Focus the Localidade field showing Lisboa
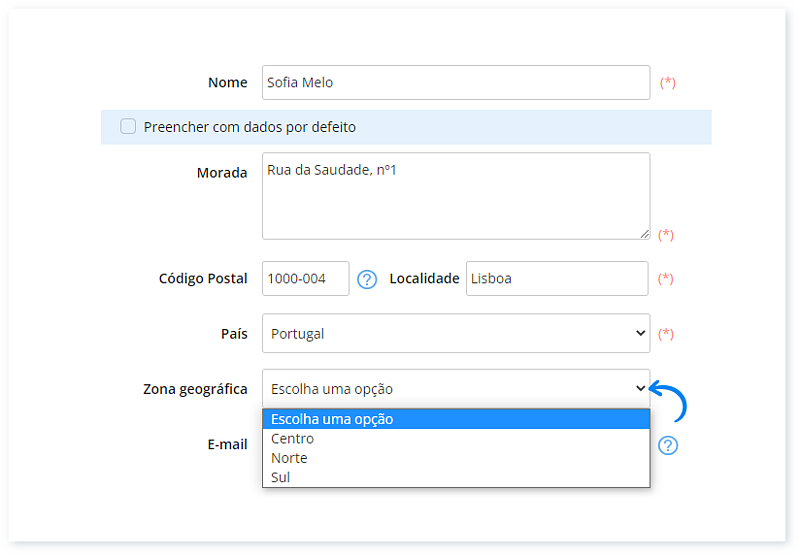 tap(556, 279)
